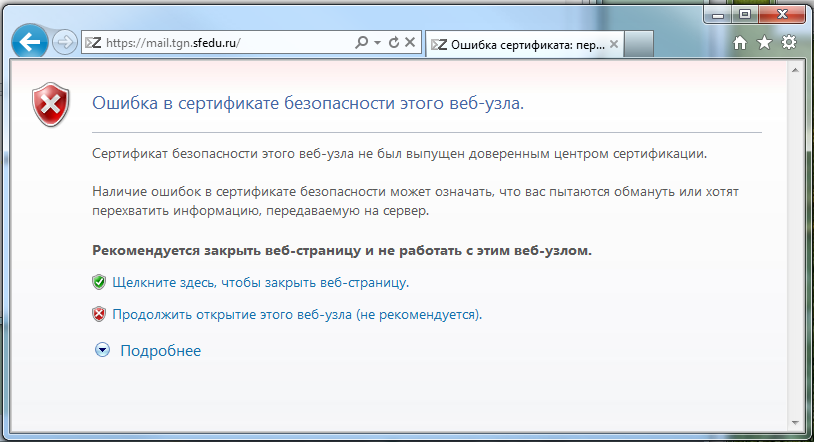Click 'Продолжить открытие этого веб-узла'

297,315
